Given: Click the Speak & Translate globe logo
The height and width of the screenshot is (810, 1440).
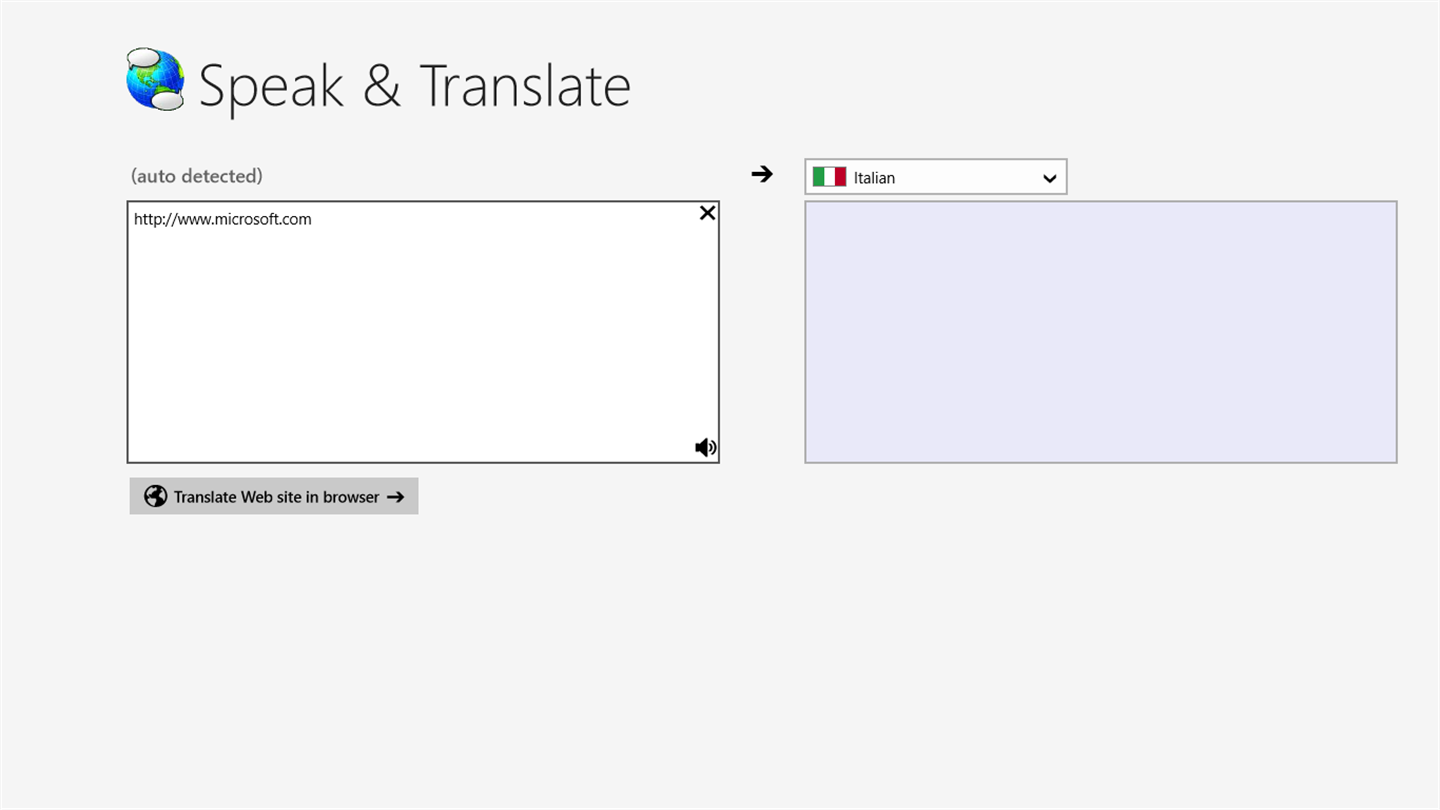Looking at the screenshot, I should click(156, 79).
